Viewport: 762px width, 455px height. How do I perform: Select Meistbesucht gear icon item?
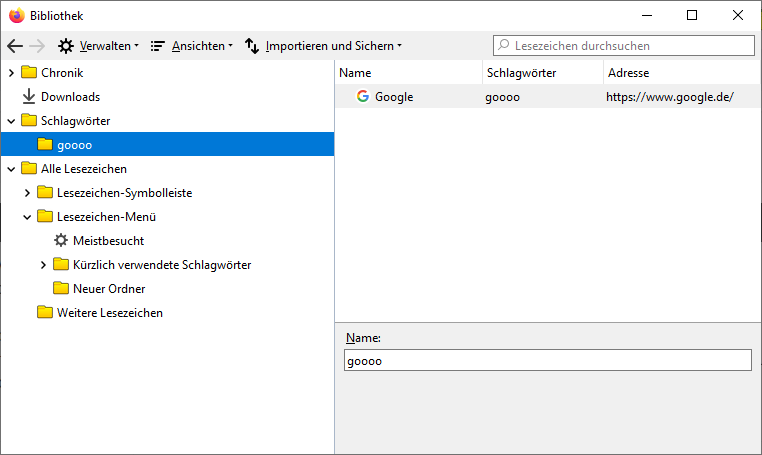tap(61, 241)
